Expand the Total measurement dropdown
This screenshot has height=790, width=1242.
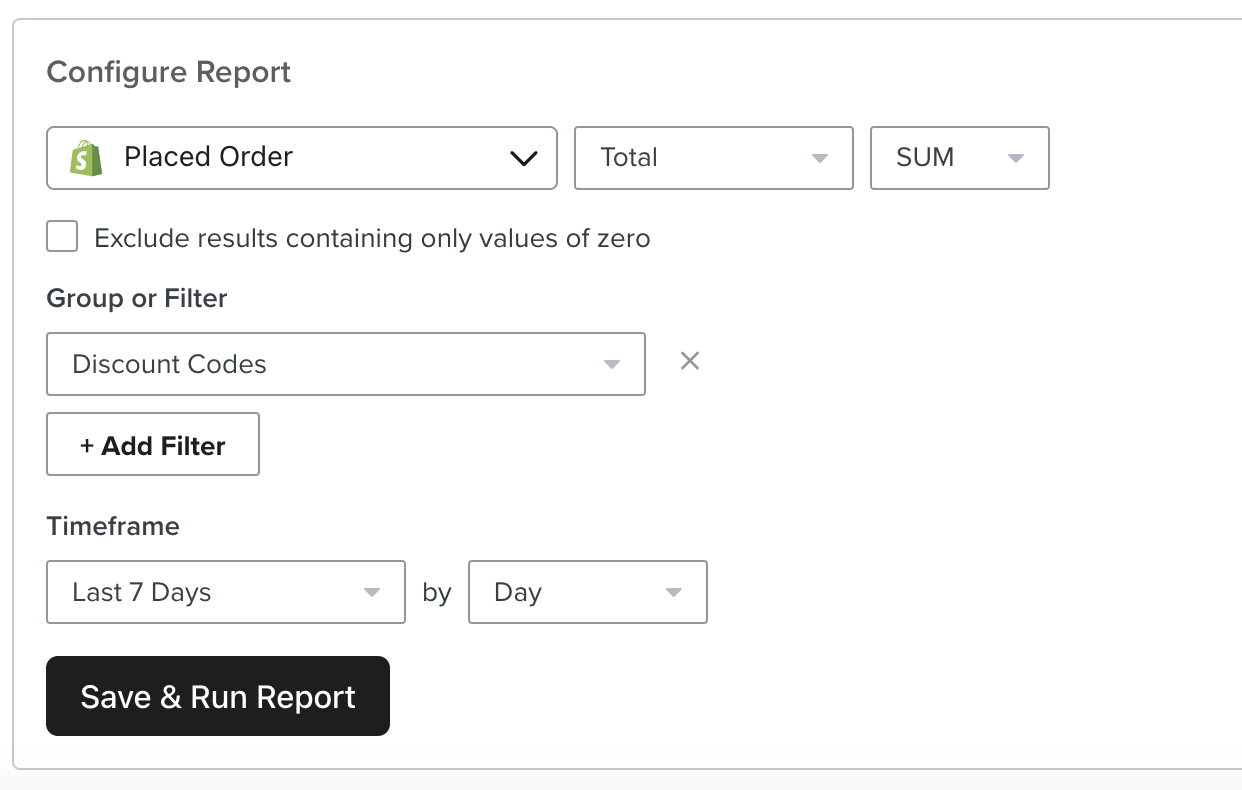[712, 158]
